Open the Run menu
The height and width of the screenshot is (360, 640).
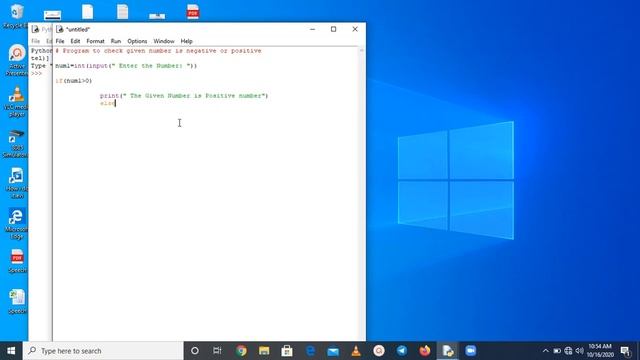pos(116,41)
